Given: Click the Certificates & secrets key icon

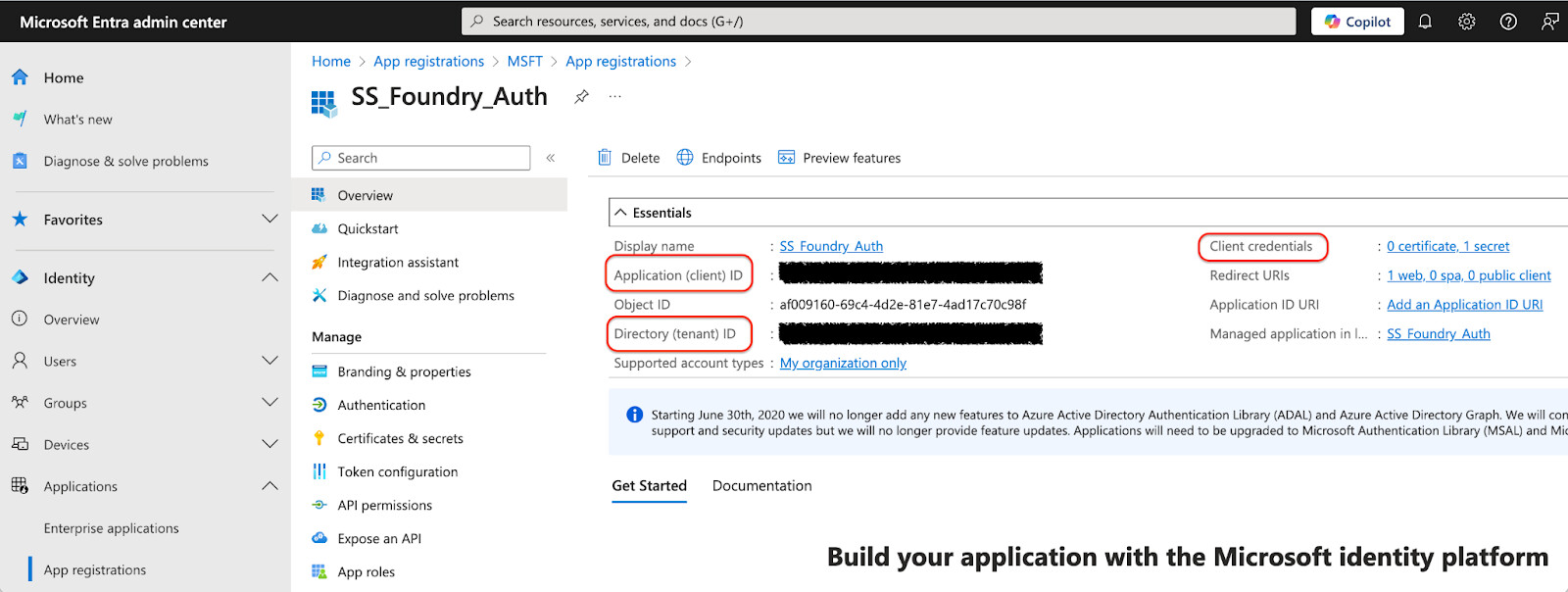Looking at the screenshot, I should tap(318, 438).
